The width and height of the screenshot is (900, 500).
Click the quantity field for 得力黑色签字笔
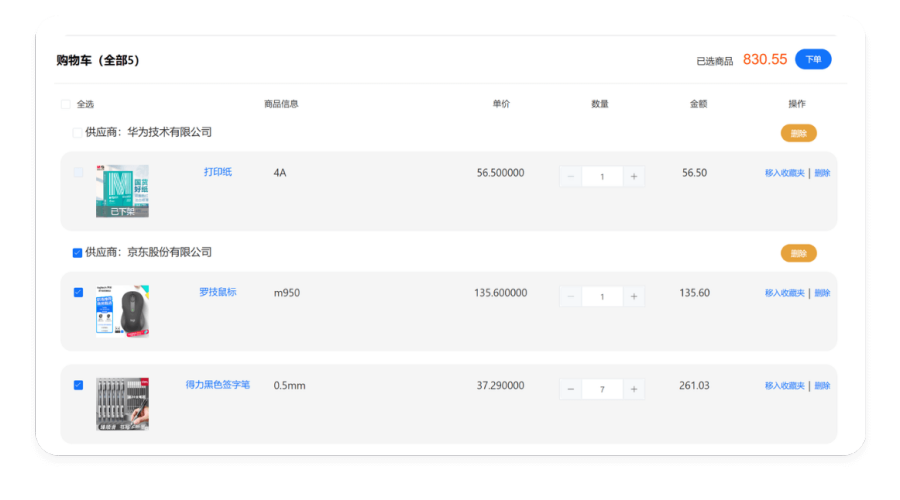(602, 389)
